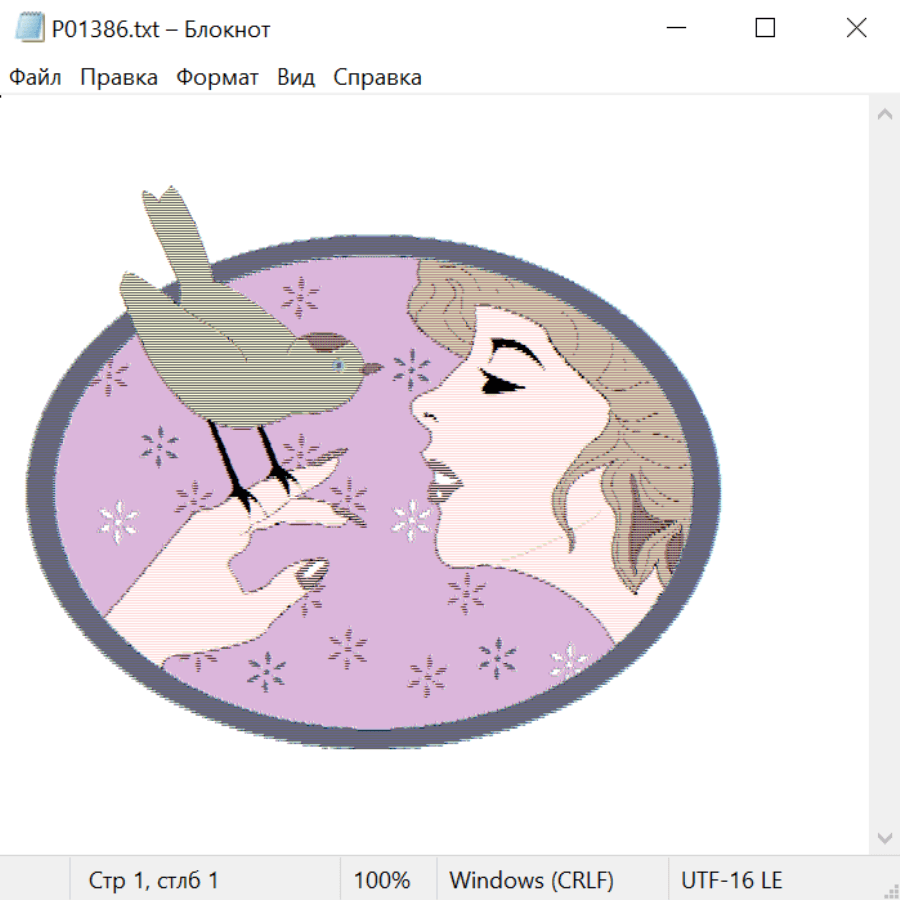
Task: Click the scroll down arrow
Action: pos(884,837)
